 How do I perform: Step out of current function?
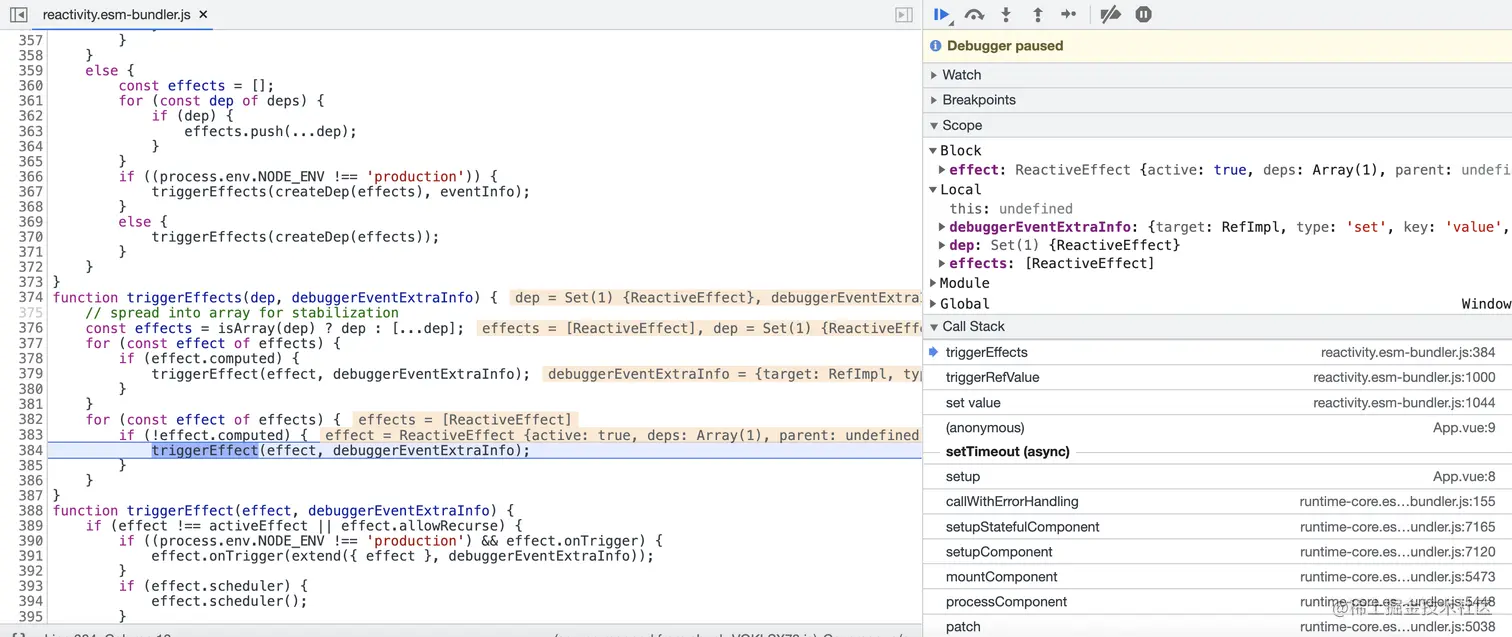coord(1037,15)
